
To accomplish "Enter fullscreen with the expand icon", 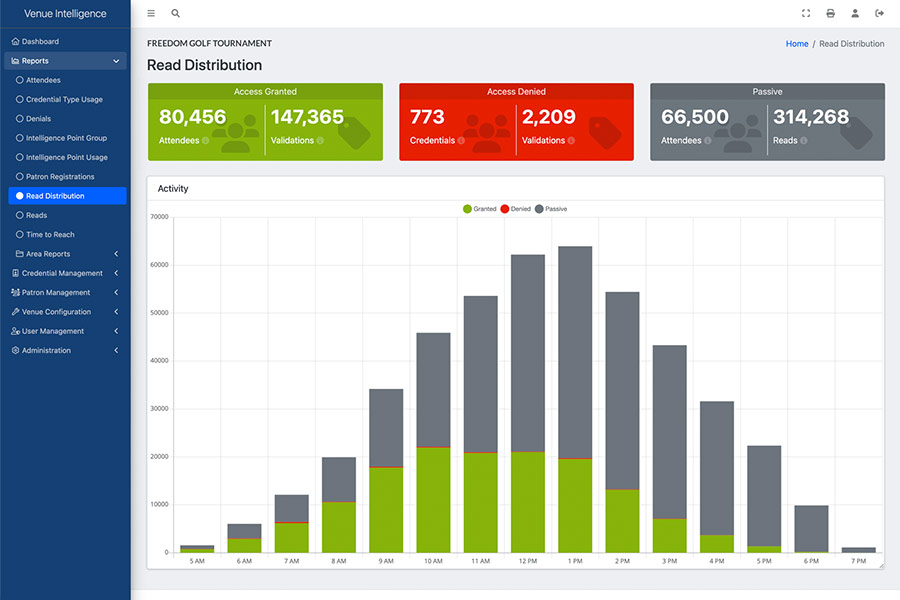I will 806,13.
